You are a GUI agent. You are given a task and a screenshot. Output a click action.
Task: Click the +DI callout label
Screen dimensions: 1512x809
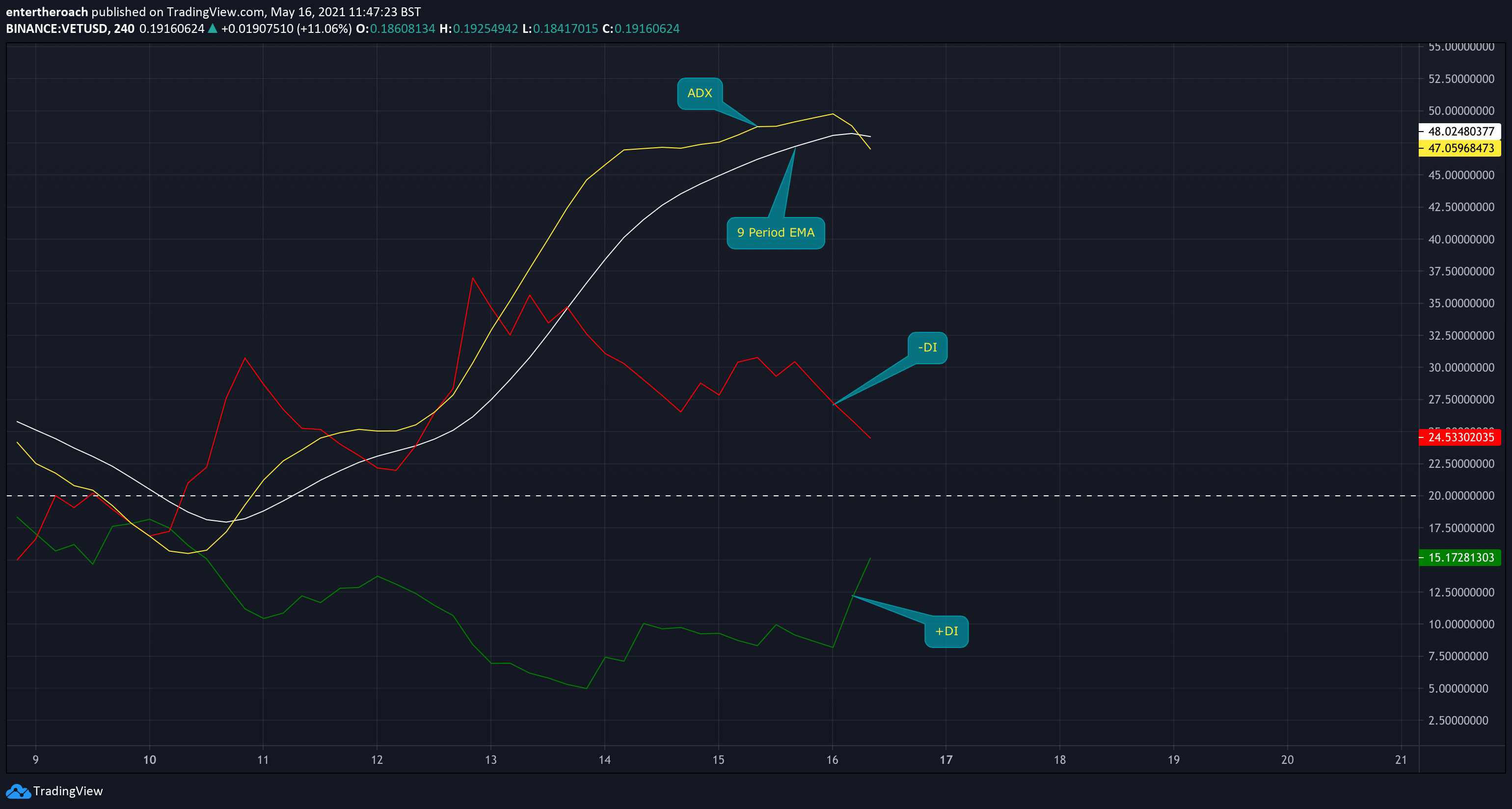pyautogui.click(x=946, y=631)
